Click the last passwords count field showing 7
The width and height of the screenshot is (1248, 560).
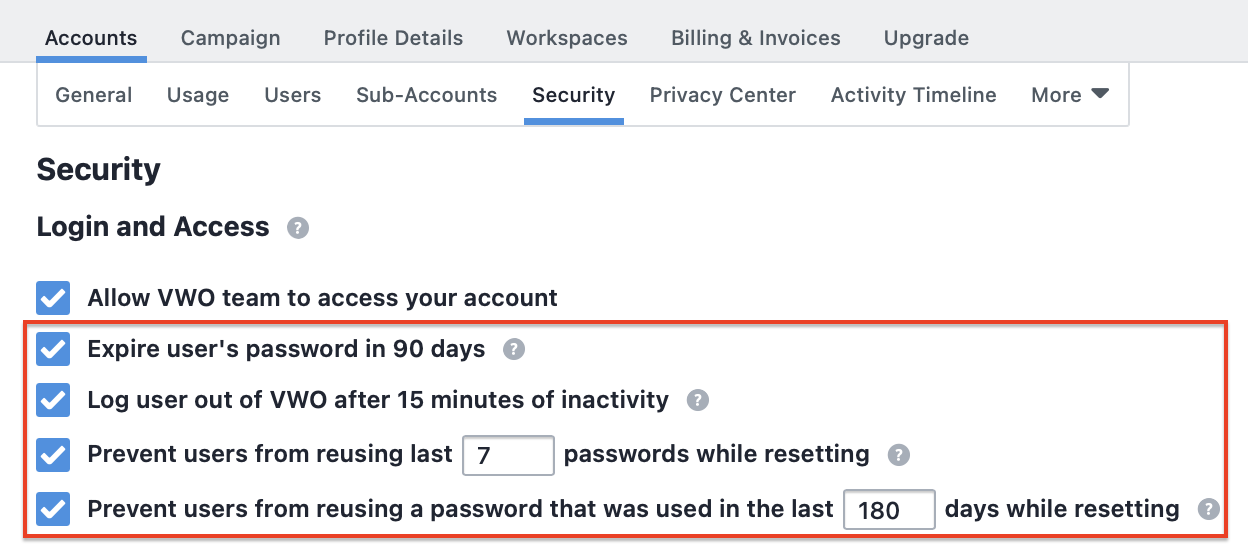coord(508,455)
